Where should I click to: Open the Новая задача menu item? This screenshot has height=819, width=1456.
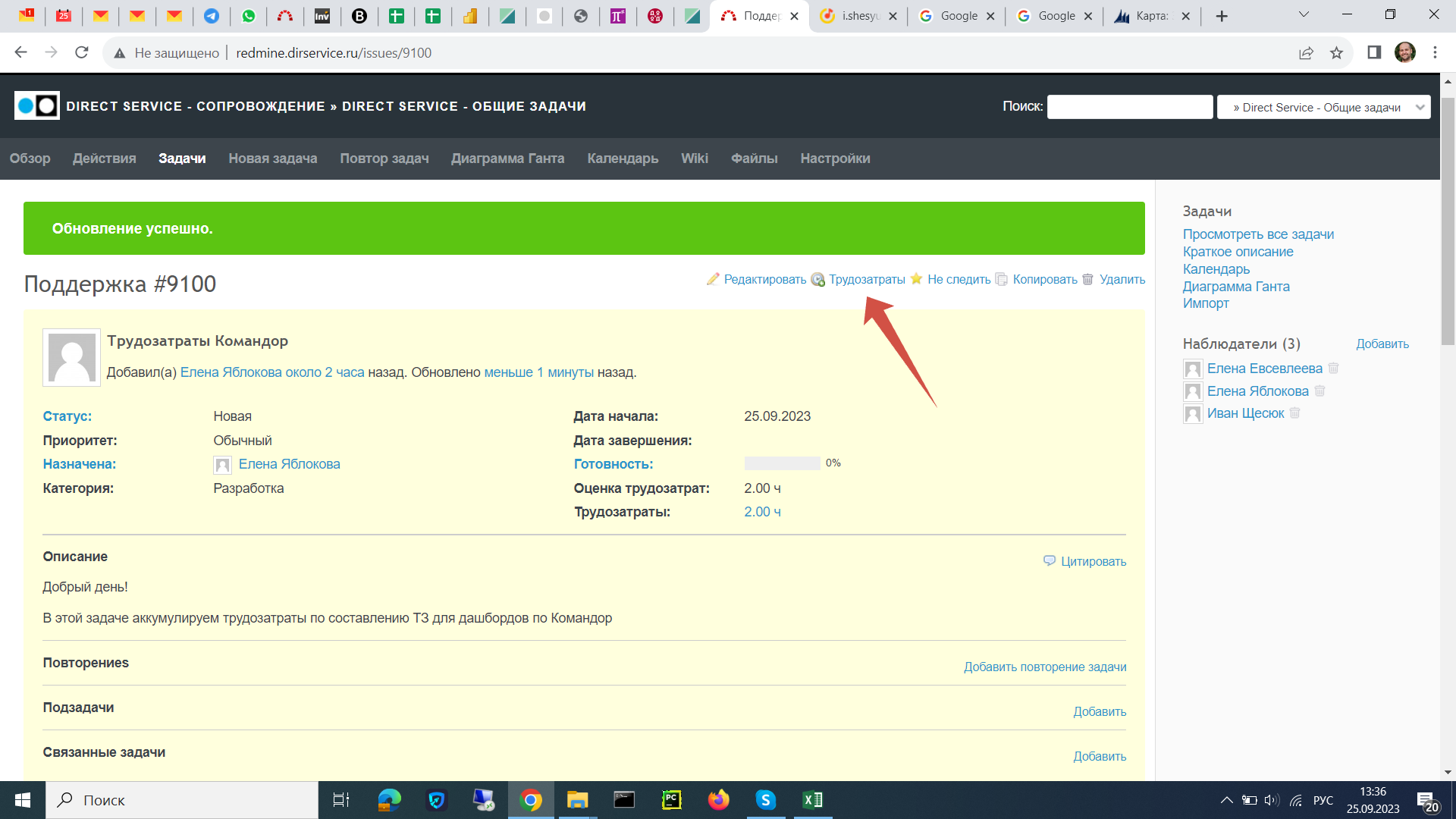pos(272,158)
